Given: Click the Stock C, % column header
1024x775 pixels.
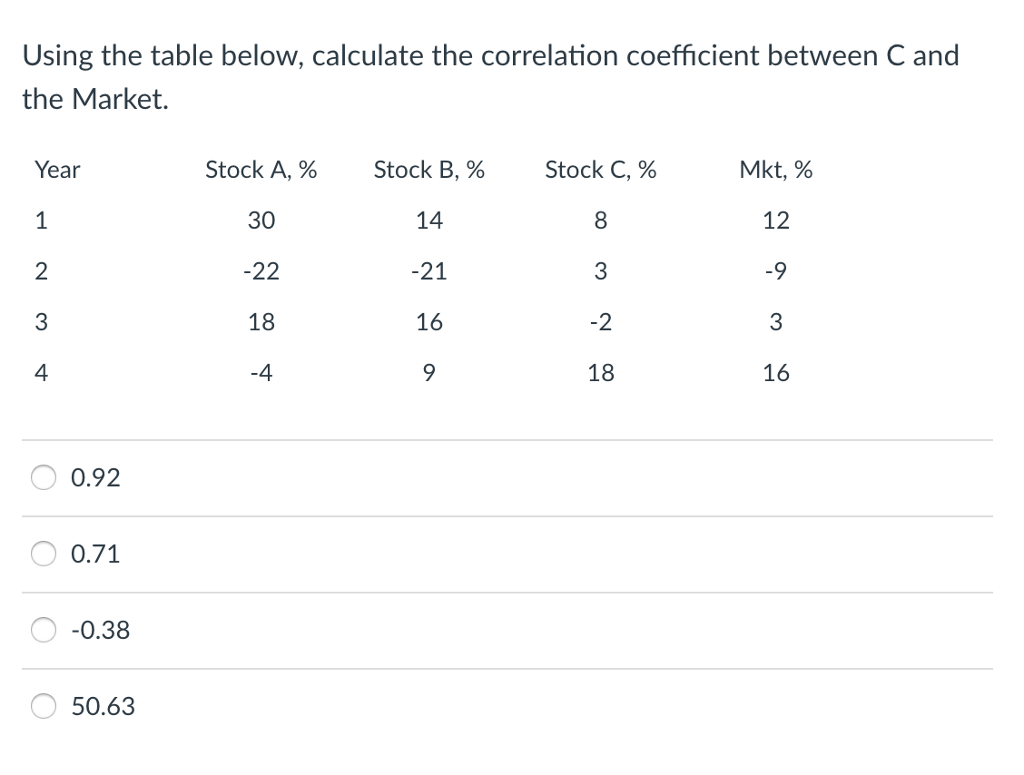Looking at the screenshot, I should 600,170.
